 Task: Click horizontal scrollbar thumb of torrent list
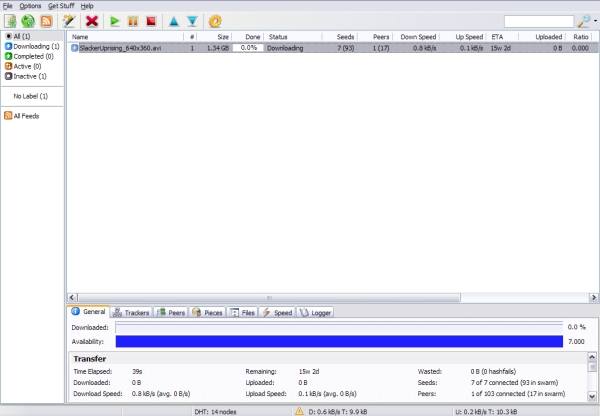(269, 297)
